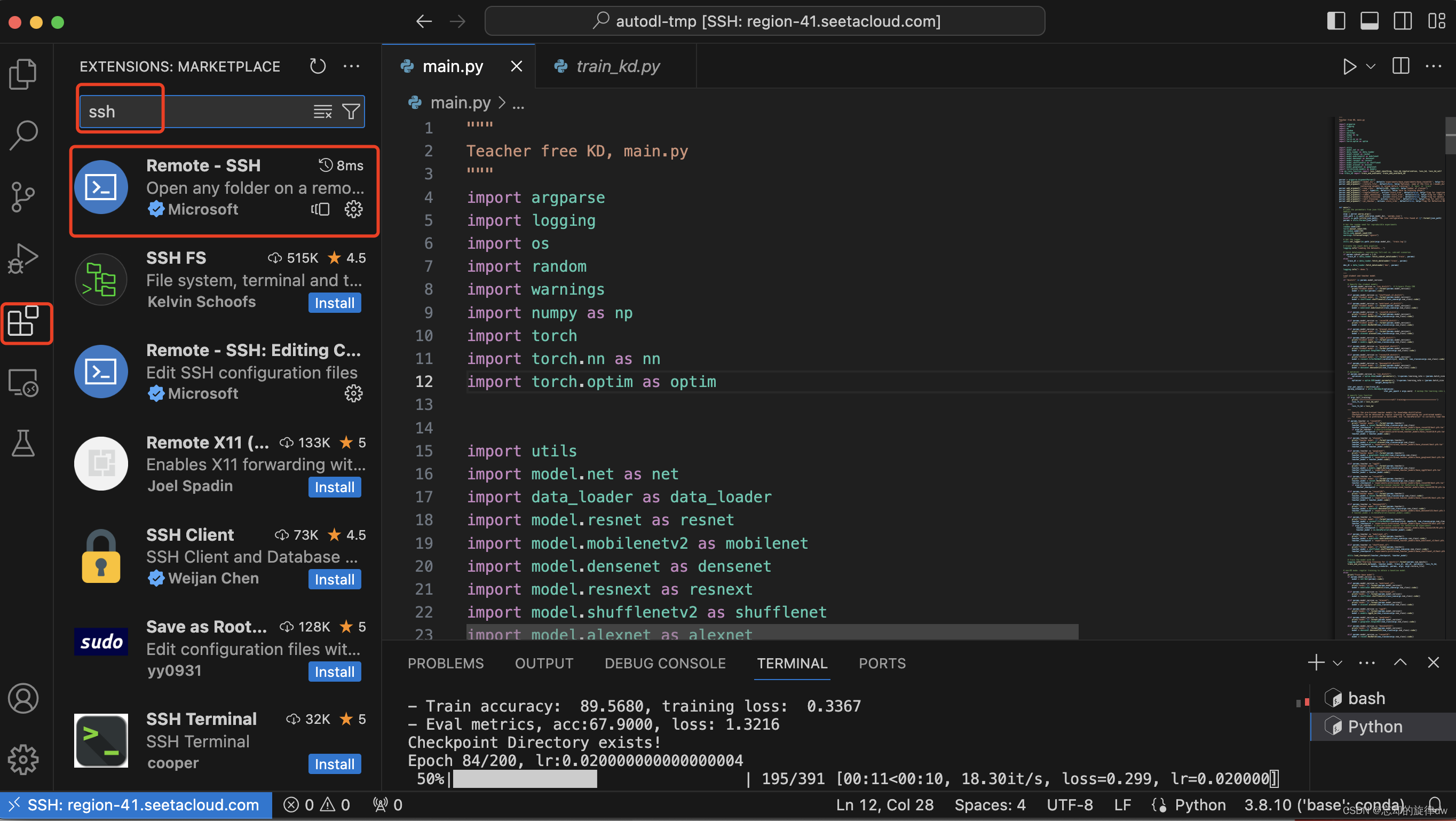Toggle the secondary side bar

pos(1403,21)
